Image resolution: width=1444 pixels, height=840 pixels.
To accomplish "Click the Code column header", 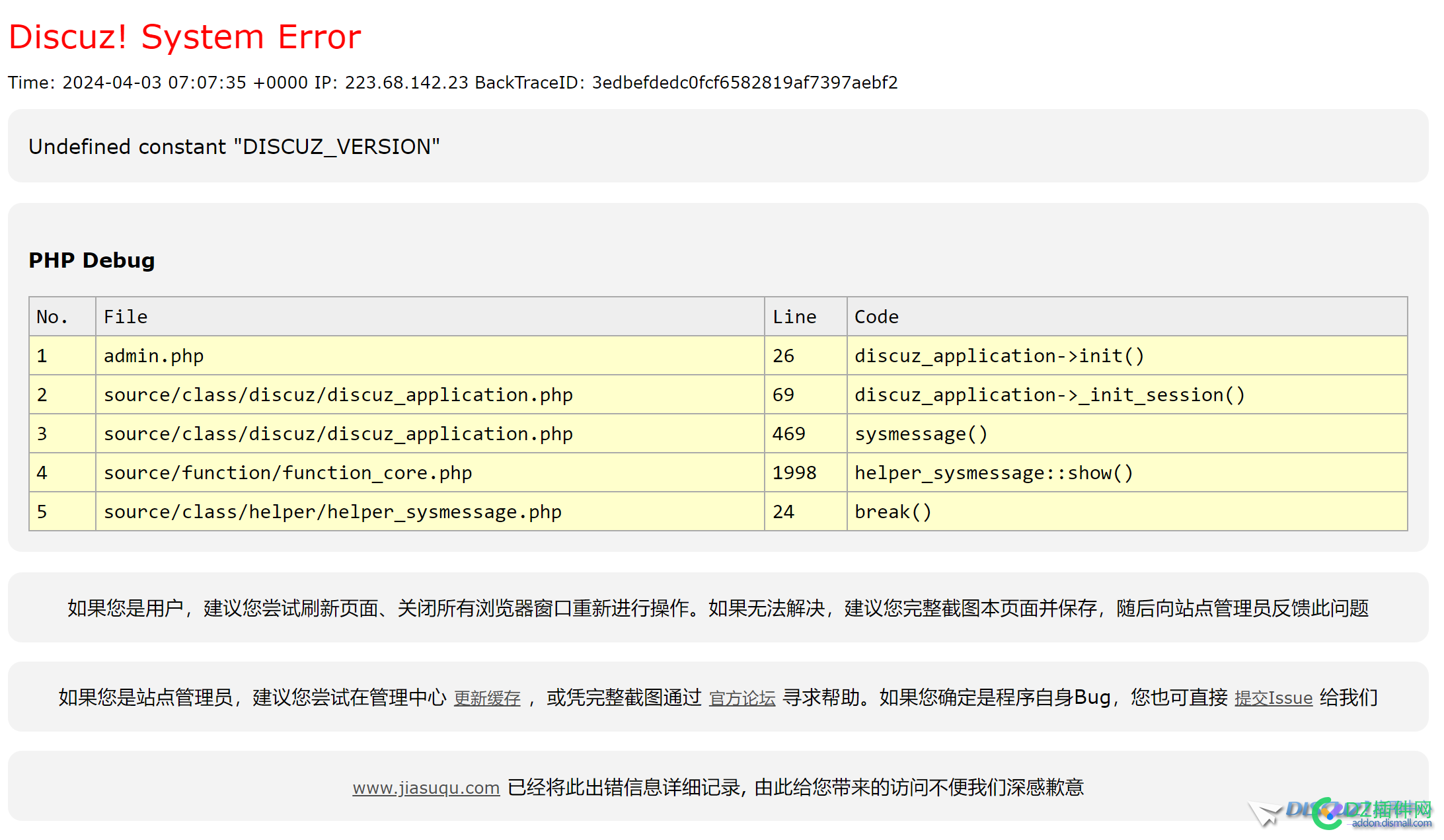I will pyautogui.click(x=1127, y=317).
